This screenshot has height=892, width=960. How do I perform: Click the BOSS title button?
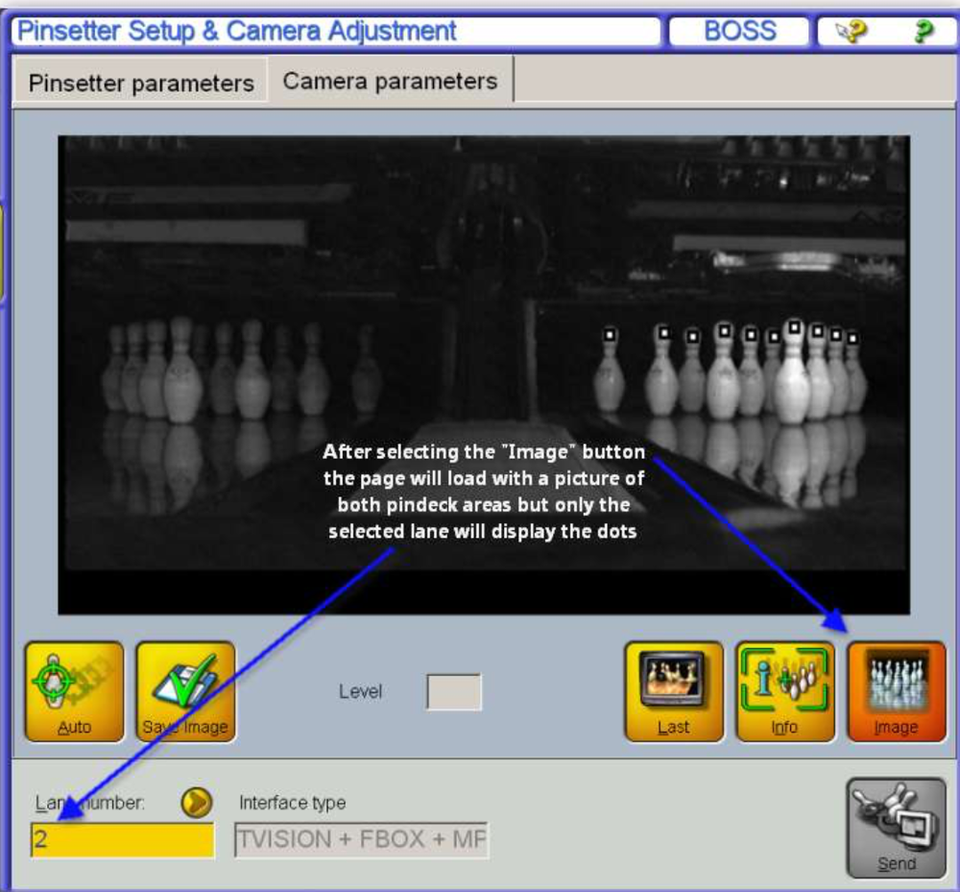[740, 31]
